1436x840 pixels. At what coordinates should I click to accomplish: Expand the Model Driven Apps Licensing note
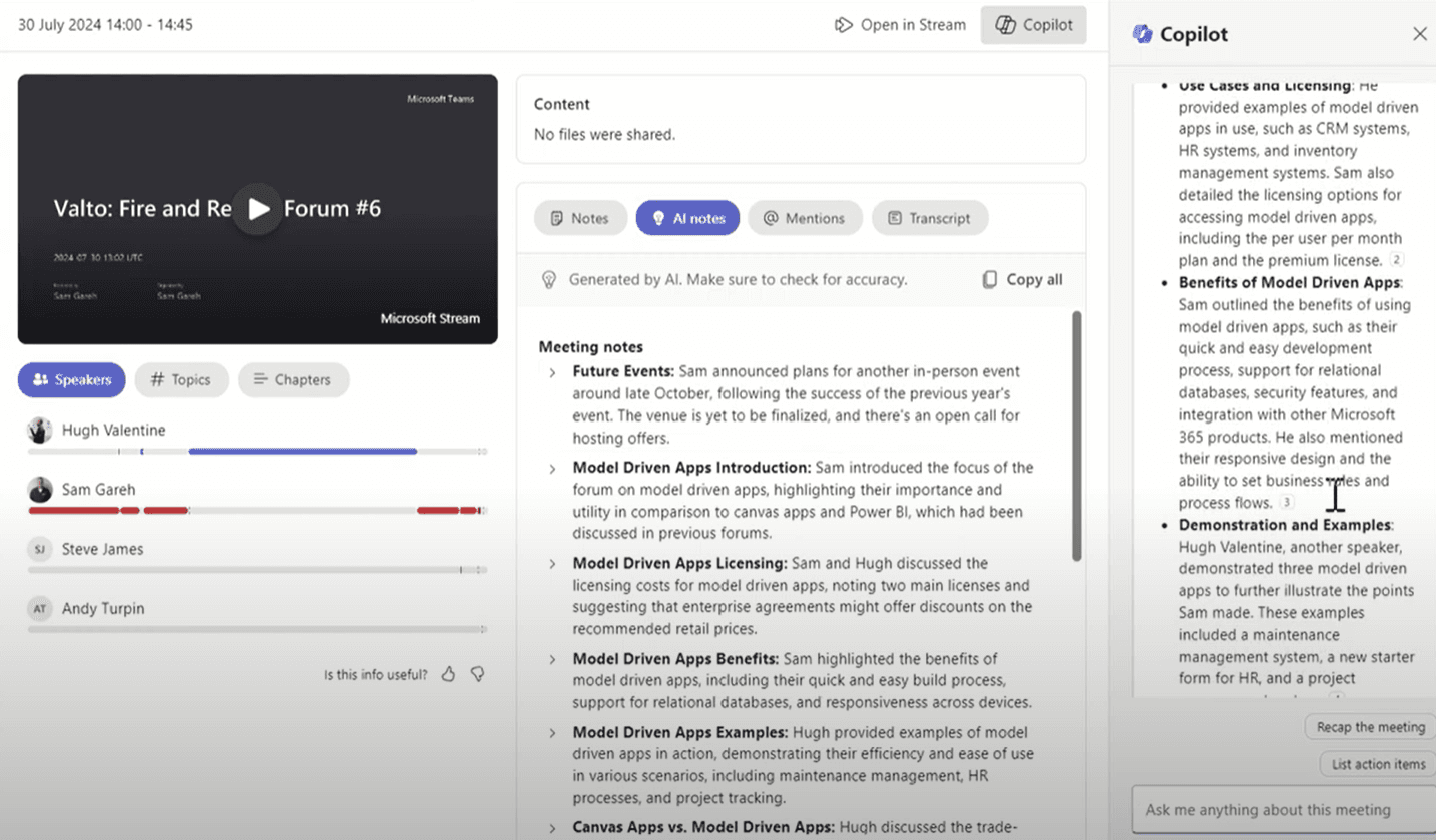click(551, 564)
